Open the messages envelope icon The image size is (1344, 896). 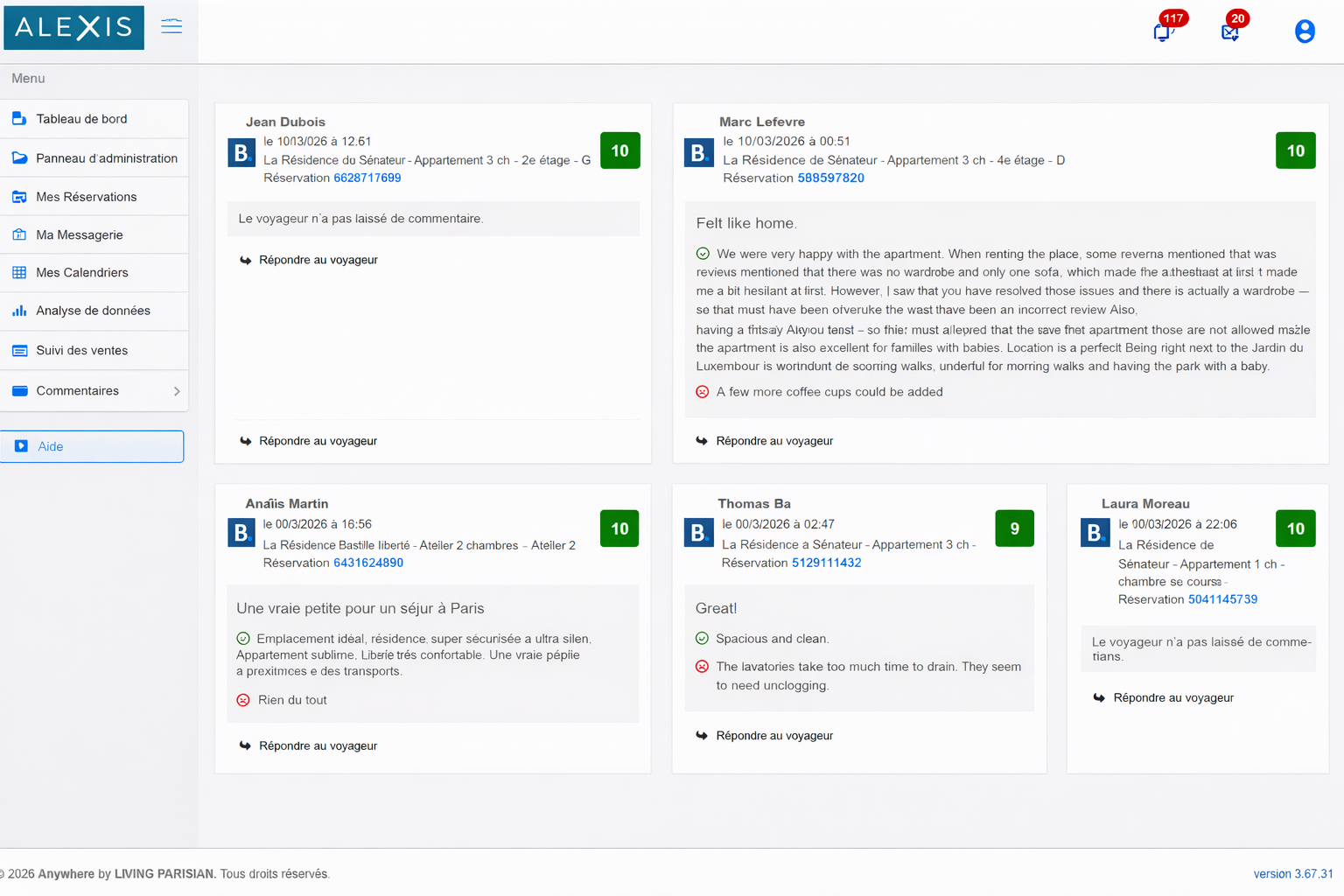coord(1230,32)
